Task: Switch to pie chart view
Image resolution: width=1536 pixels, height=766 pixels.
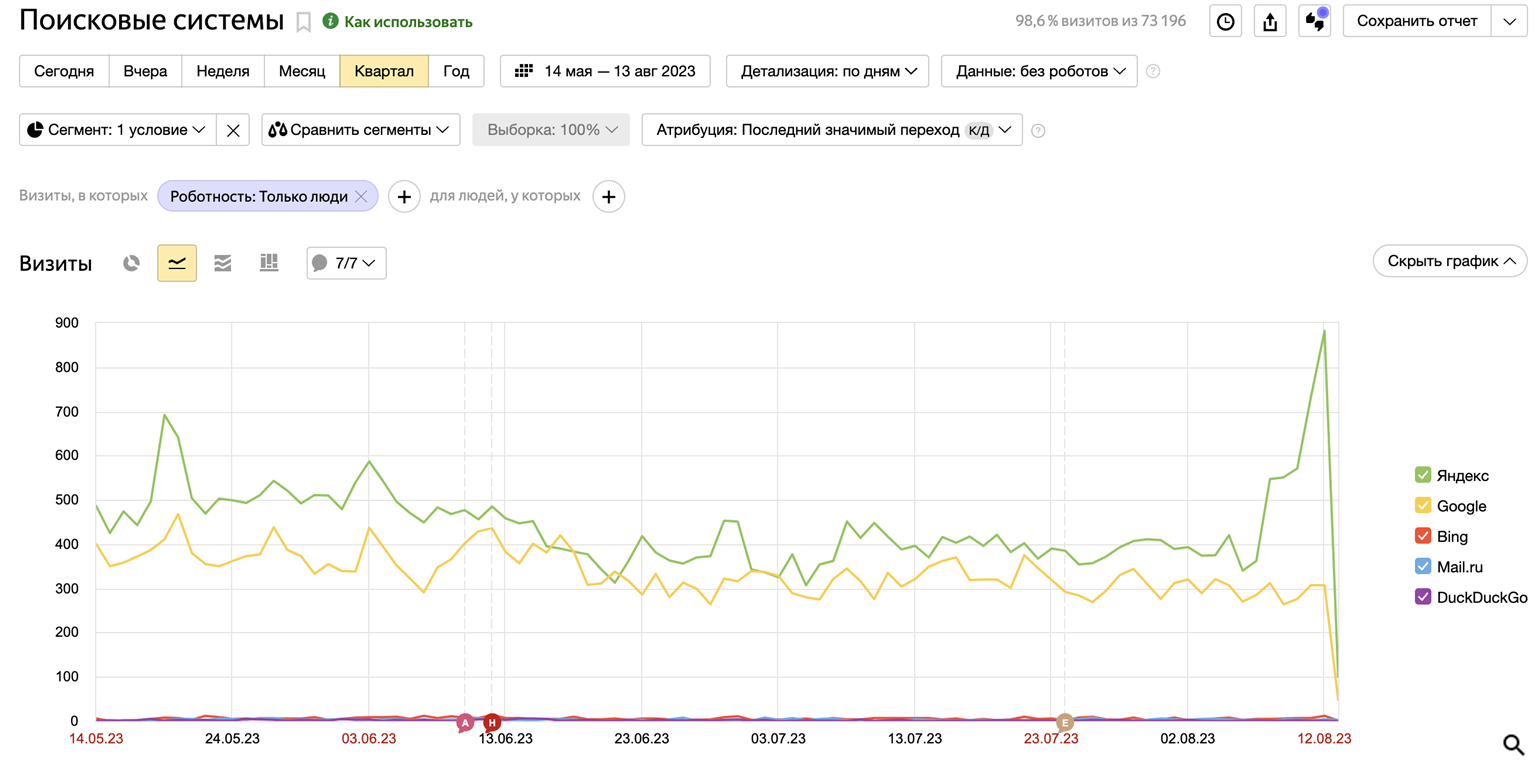Action: (131, 263)
